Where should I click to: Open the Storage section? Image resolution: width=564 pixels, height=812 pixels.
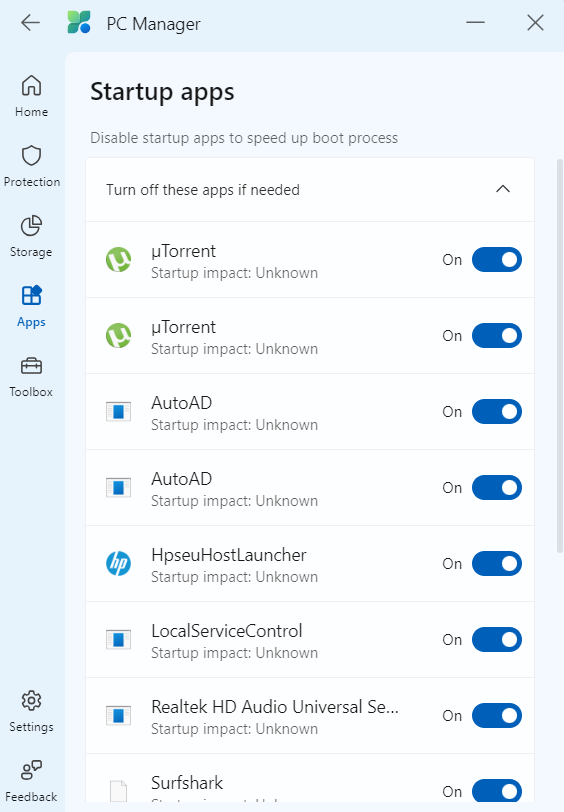31,236
